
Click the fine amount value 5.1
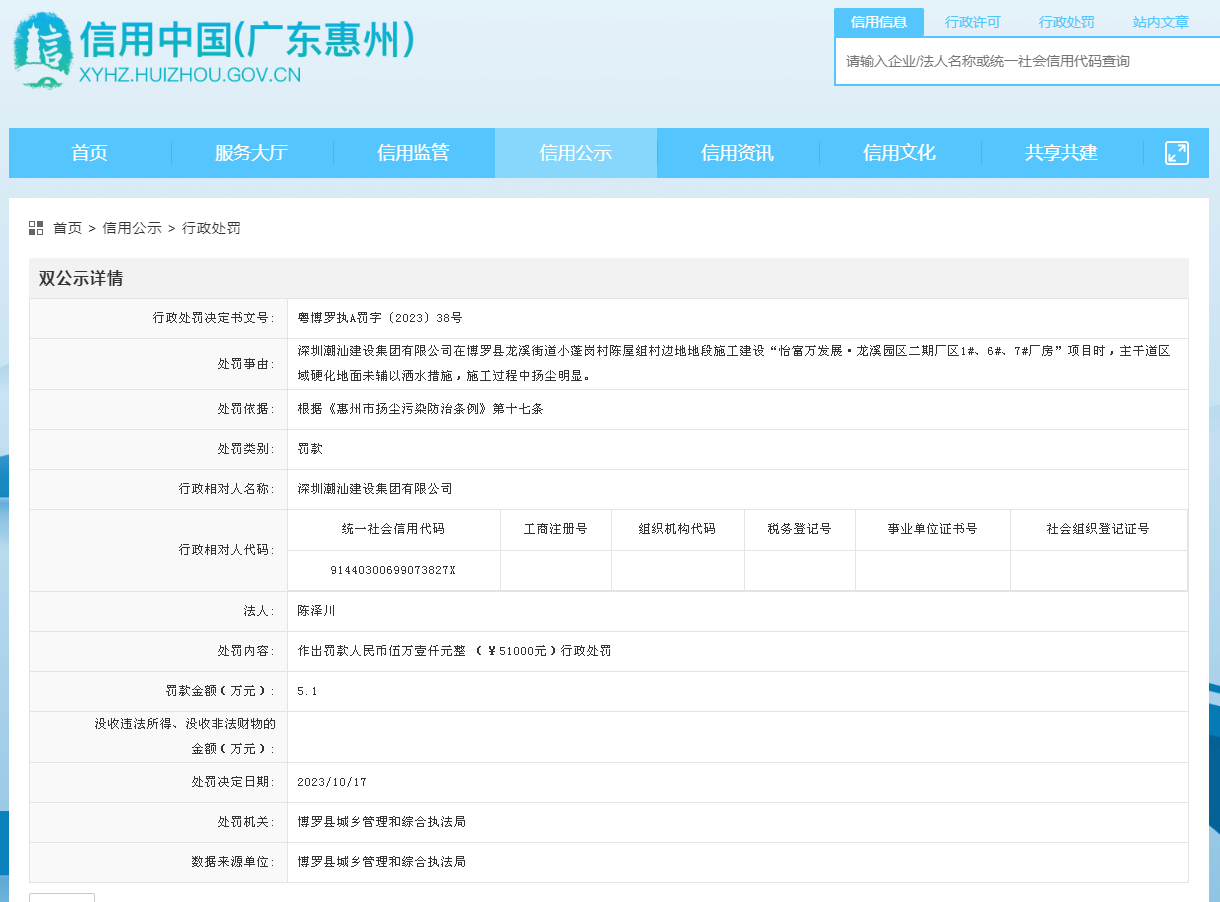click(308, 691)
